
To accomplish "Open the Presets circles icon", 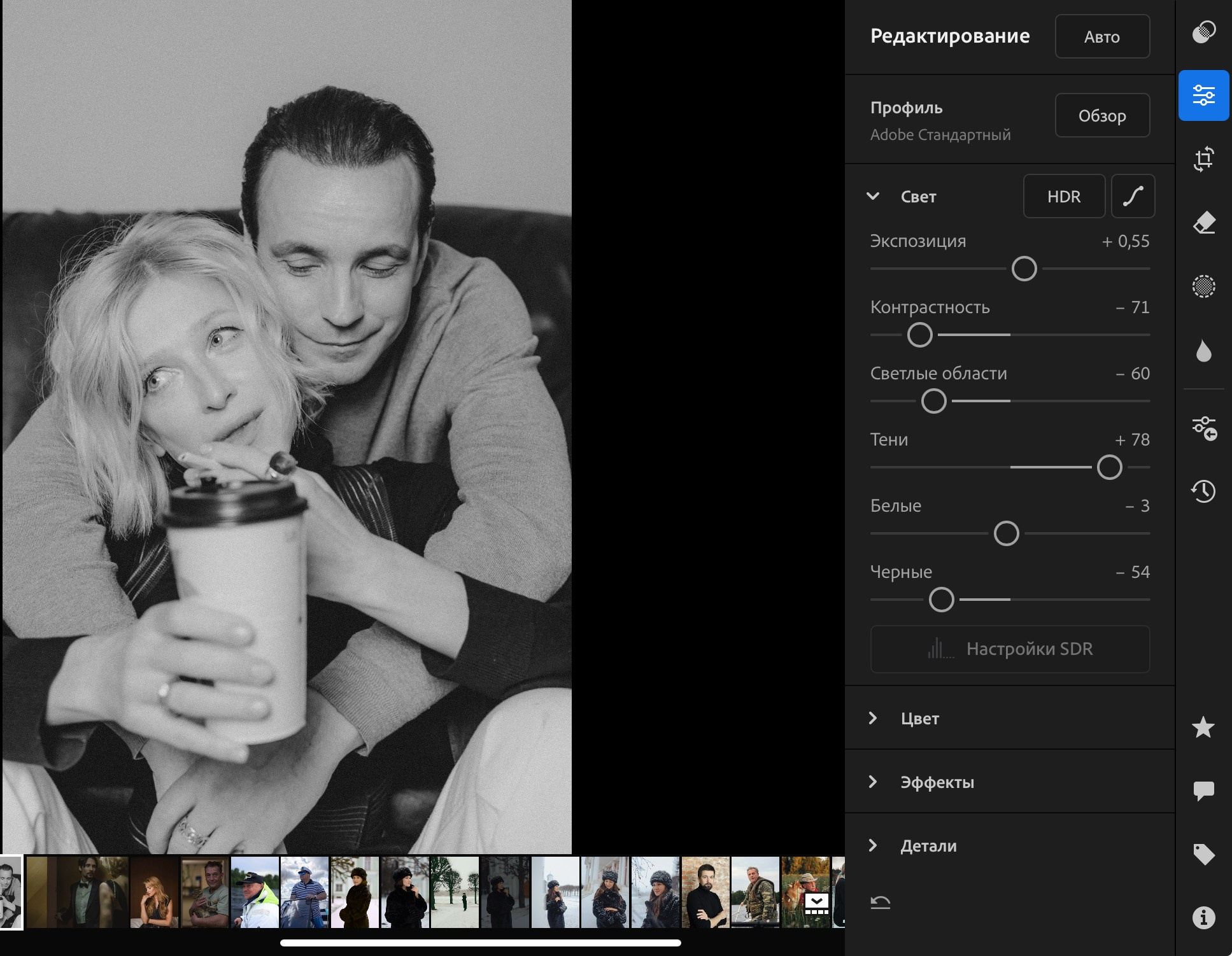I will pos(1203,32).
